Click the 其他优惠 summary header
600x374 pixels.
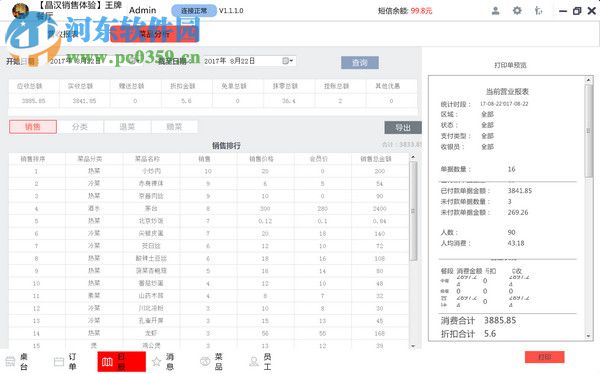coord(388,86)
